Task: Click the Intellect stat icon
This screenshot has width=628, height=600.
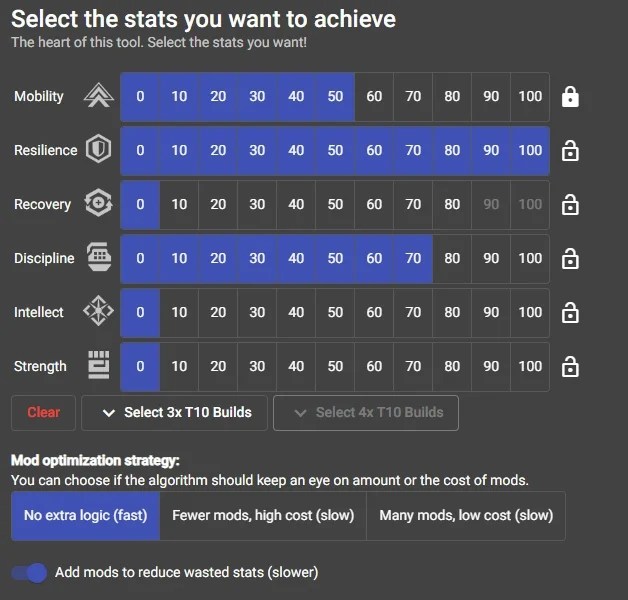Action: pos(98,313)
